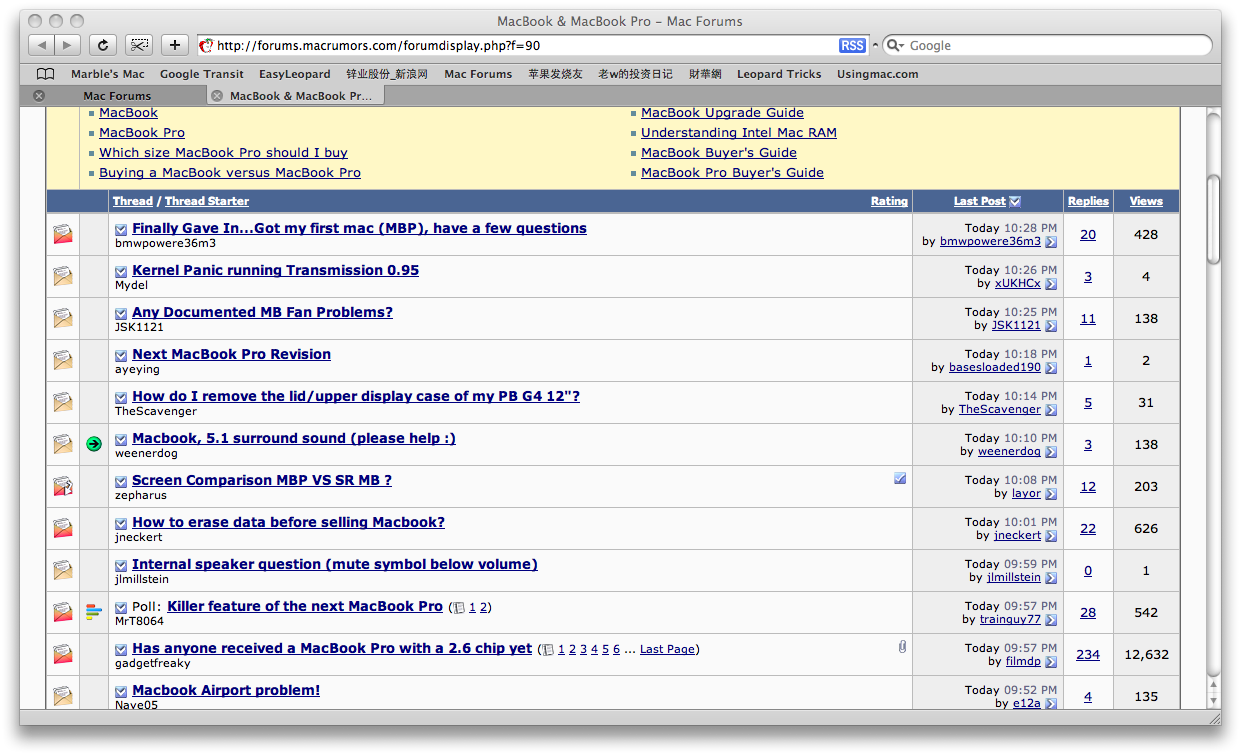The image size is (1241, 755).
Task: Click folder icon for 'Kernel Panic' thread
Action: 63,277
